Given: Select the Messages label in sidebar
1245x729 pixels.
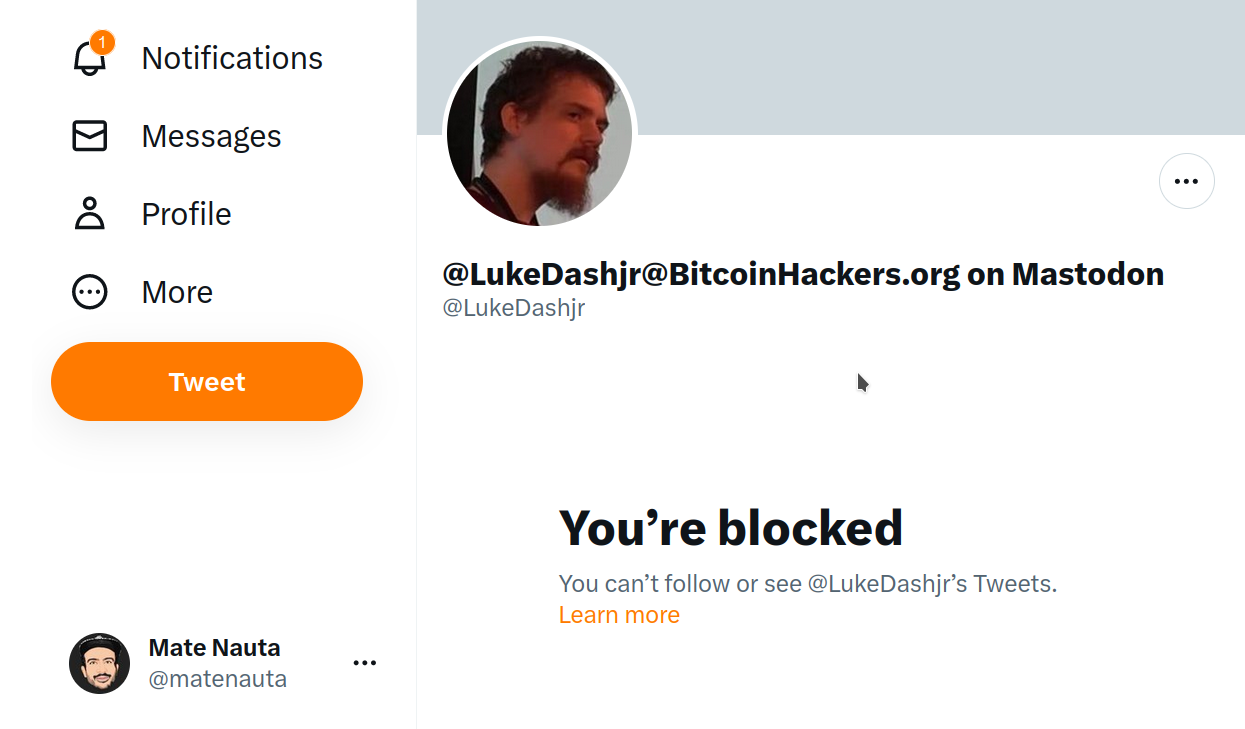Looking at the screenshot, I should [x=211, y=136].
